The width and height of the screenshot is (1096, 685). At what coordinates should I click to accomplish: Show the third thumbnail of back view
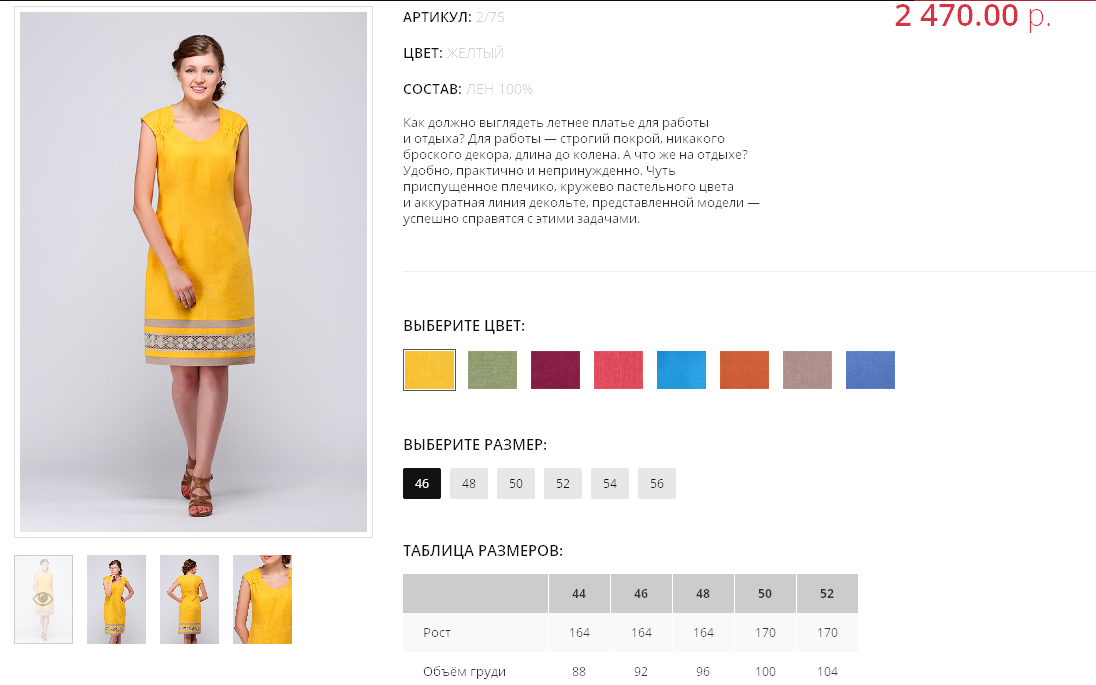[x=189, y=599]
